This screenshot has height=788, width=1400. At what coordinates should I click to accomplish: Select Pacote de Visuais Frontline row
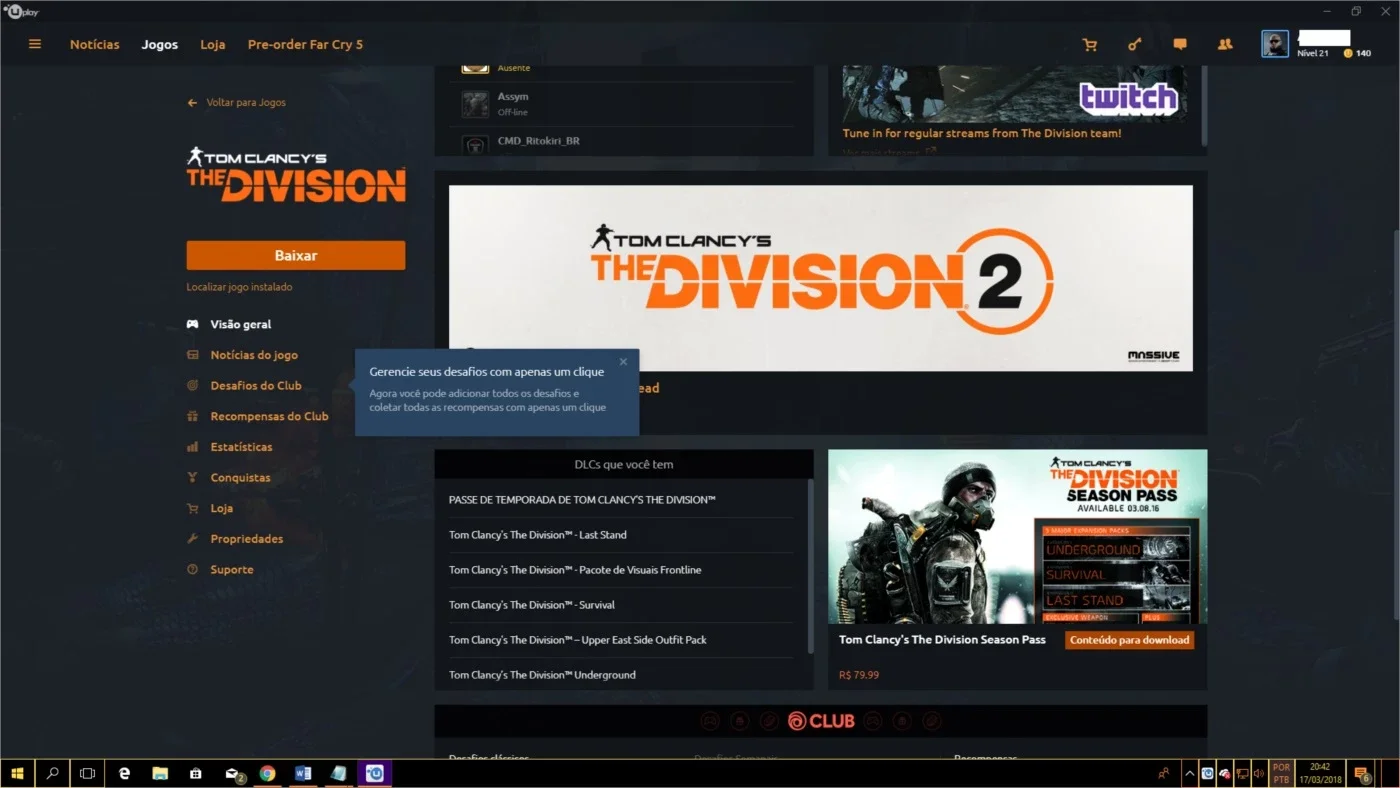pos(620,570)
